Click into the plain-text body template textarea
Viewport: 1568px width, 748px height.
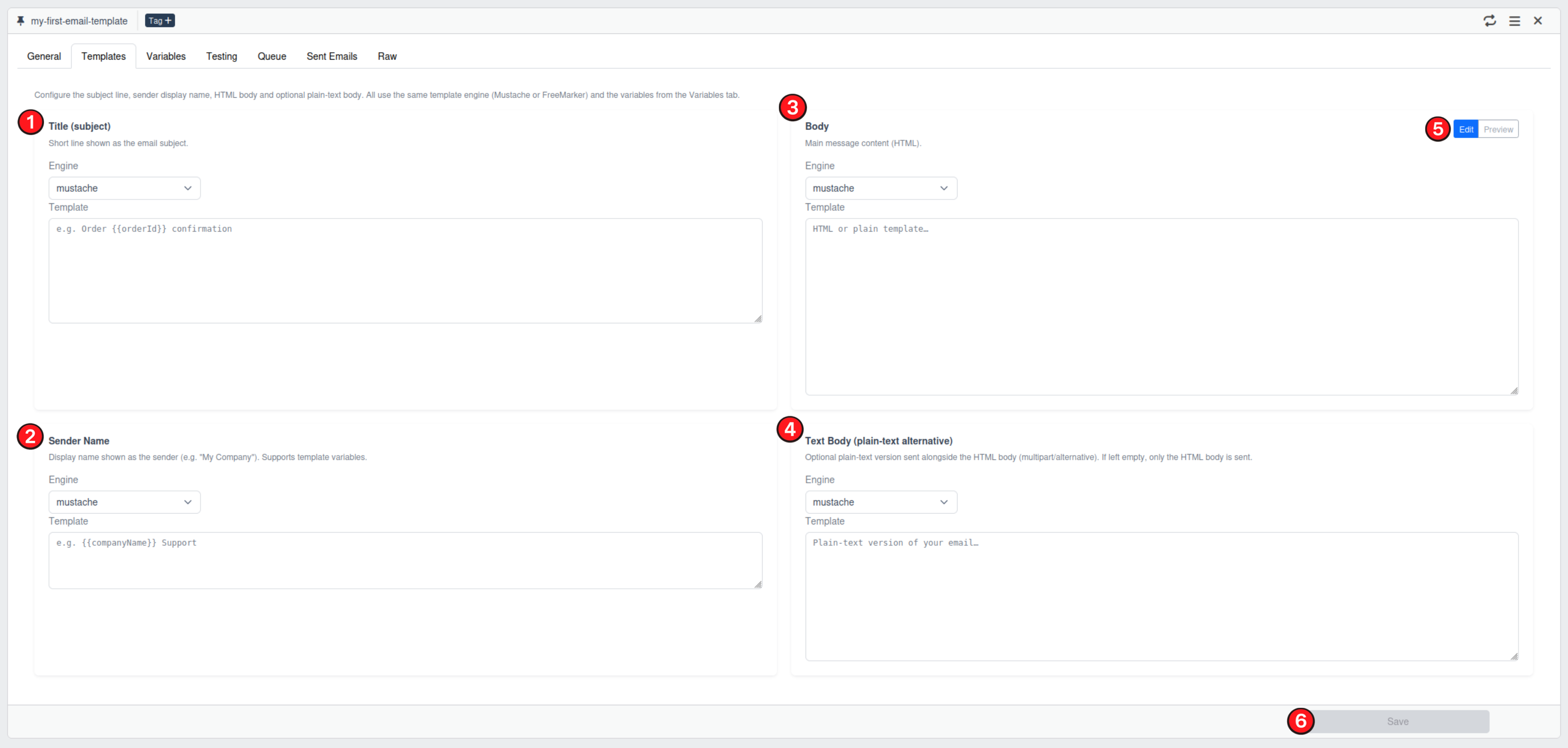[x=1161, y=596]
